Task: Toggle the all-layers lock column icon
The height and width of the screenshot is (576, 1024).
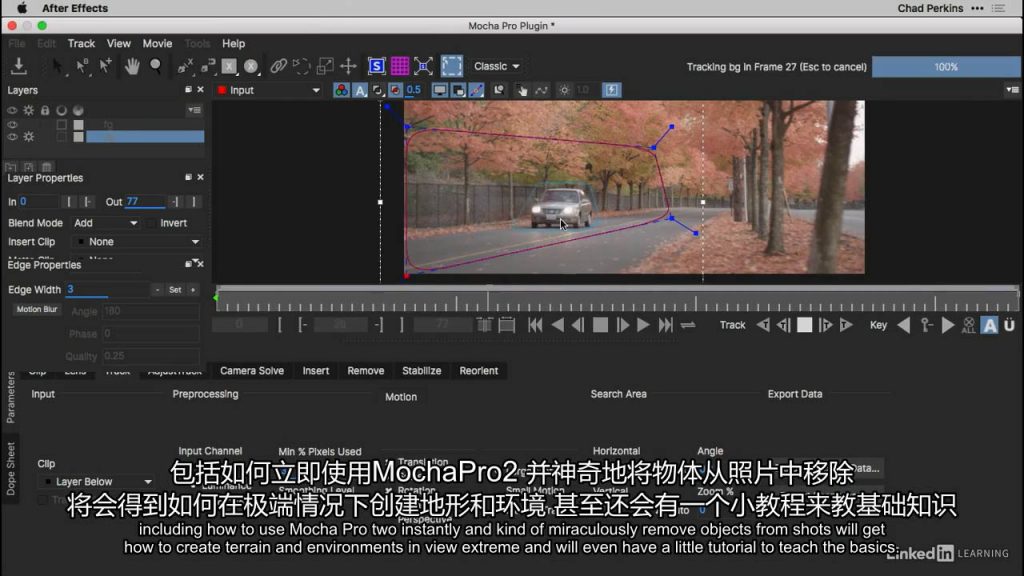Action: (45, 110)
